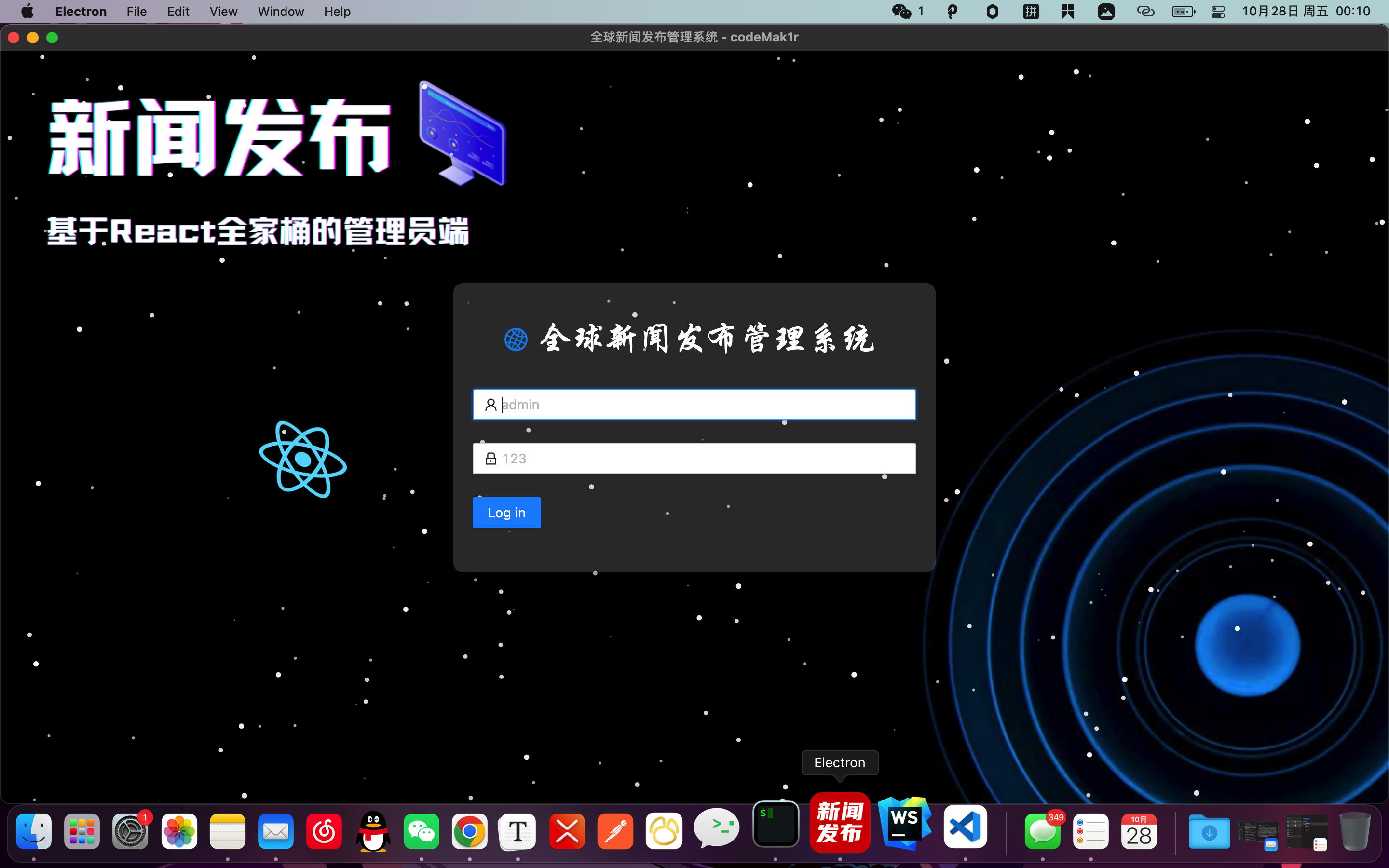Open Mail from the dock
Image resolution: width=1389 pixels, height=868 pixels.
(x=275, y=831)
